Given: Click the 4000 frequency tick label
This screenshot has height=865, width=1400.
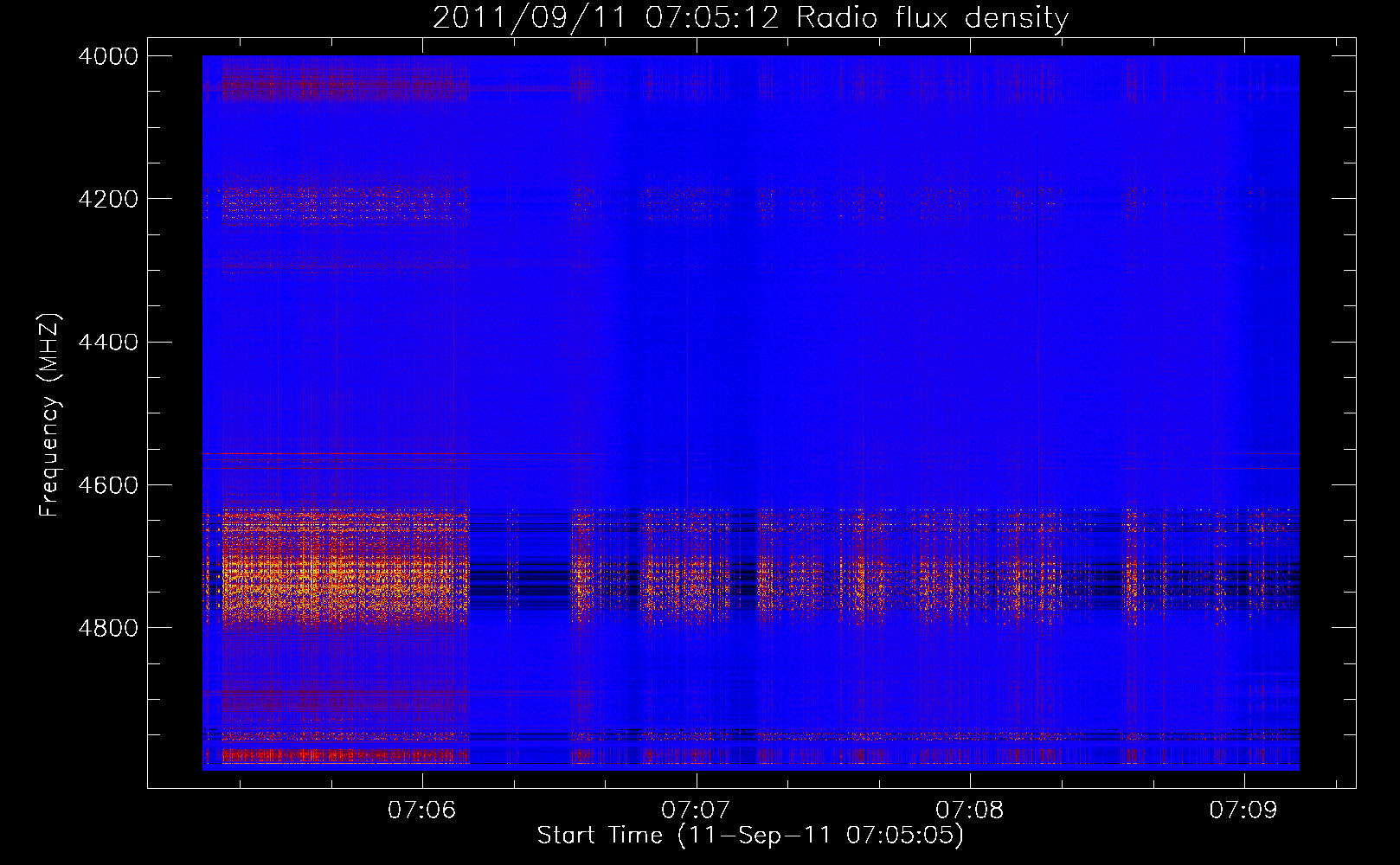Looking at the screenshot, I should tap(108, 56).
